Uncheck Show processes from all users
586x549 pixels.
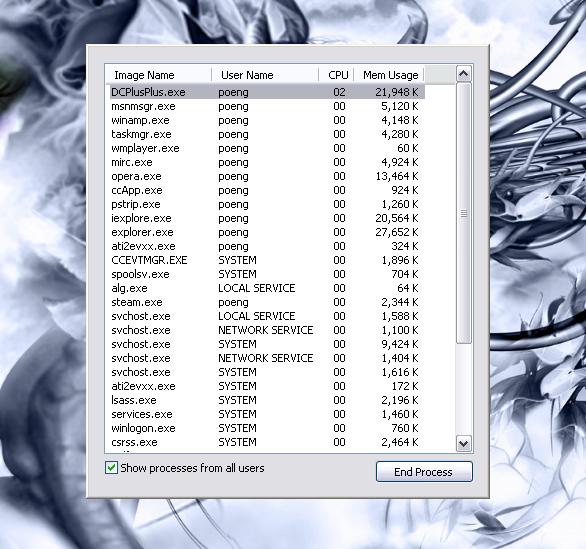coord(111,468)
